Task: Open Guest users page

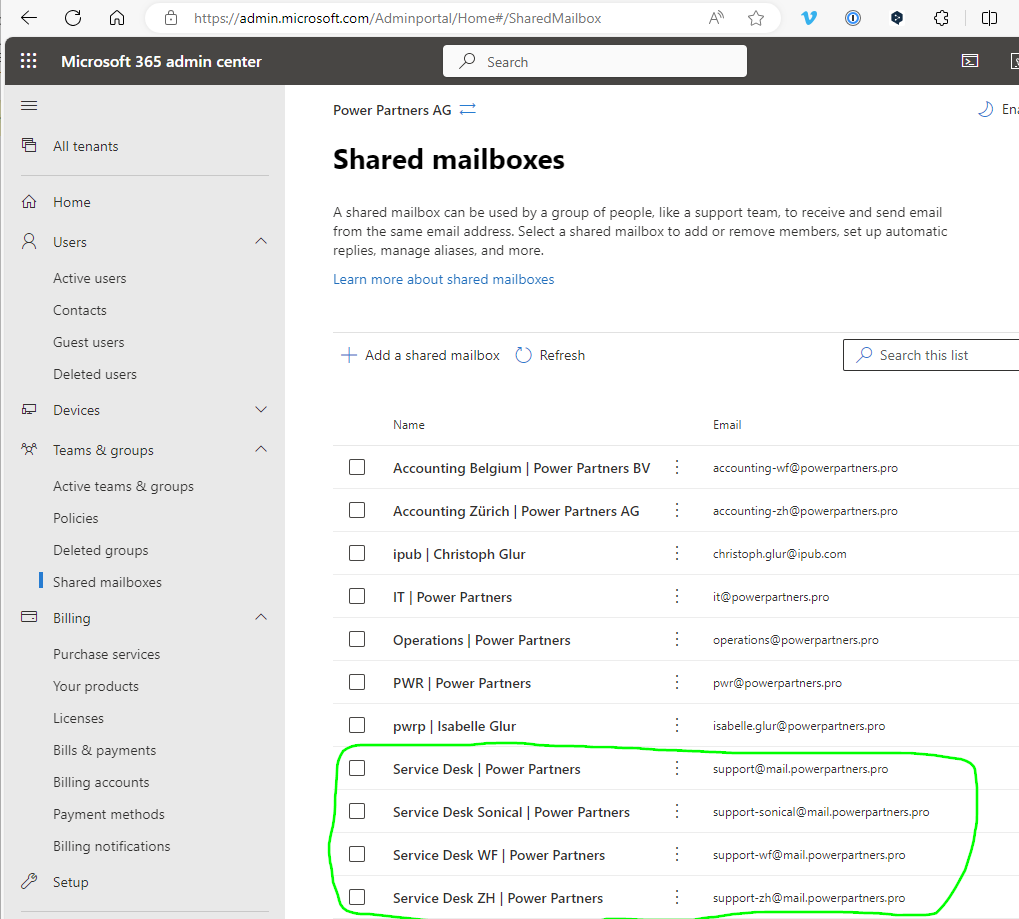Action: (88, 343)
